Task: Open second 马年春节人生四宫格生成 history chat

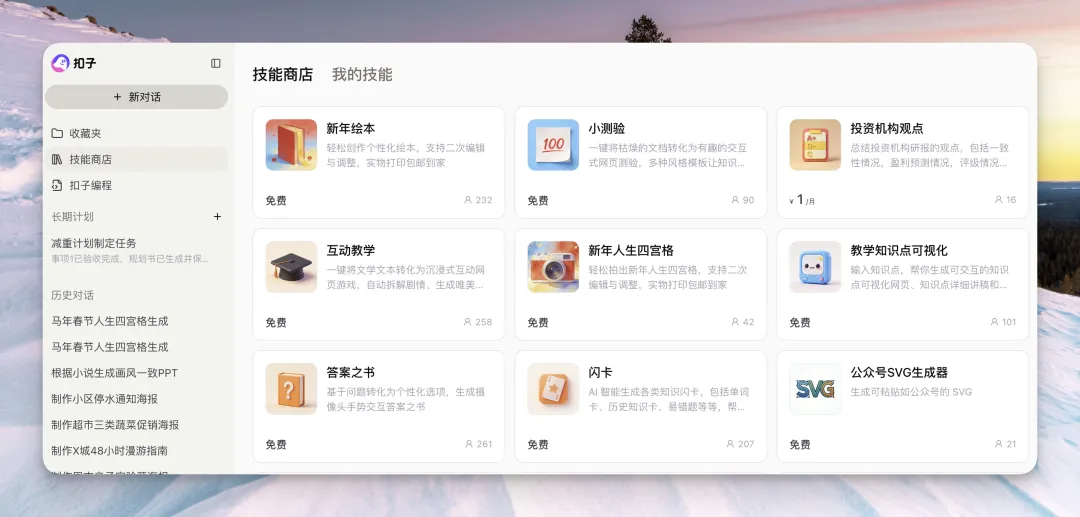Action: tap(110, 347)
